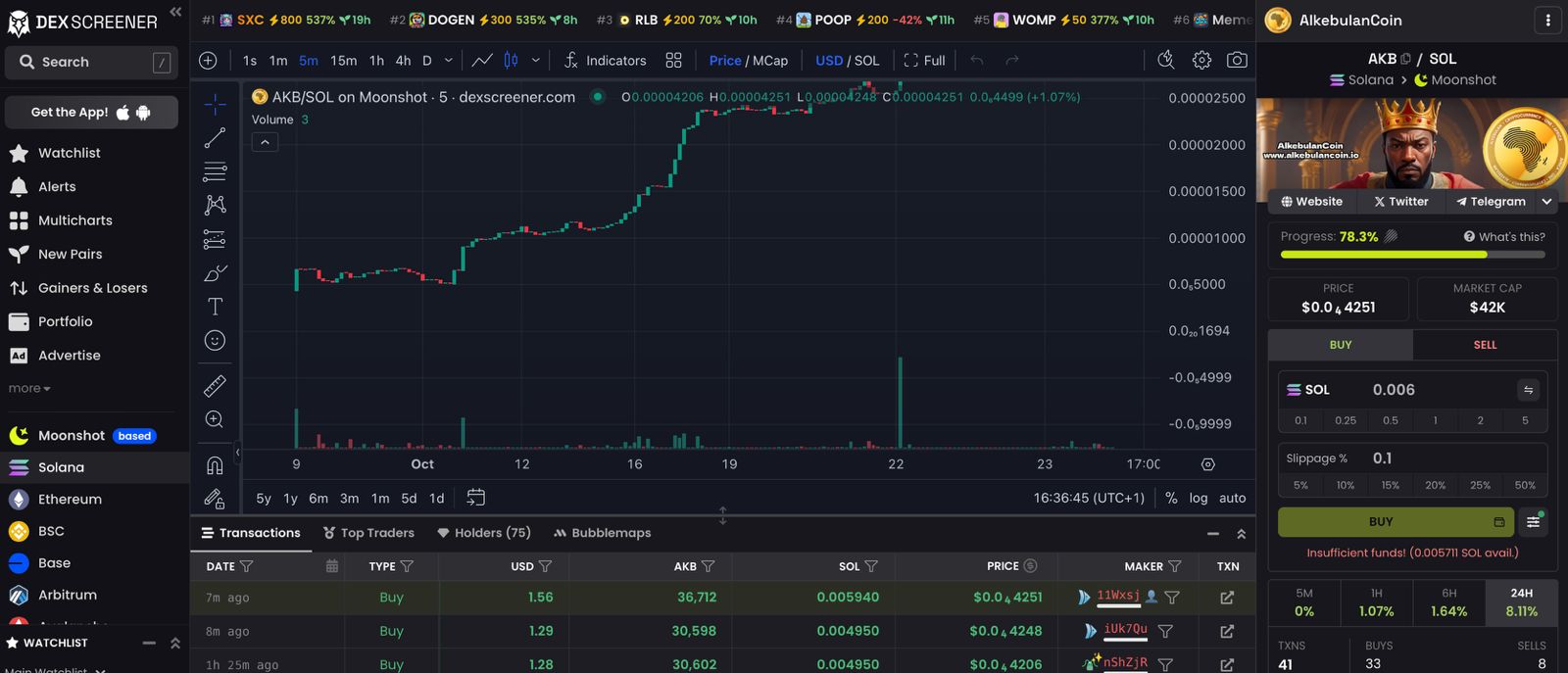
Task: Open the chart layout grid selector
Action: [x=673, y=61]
